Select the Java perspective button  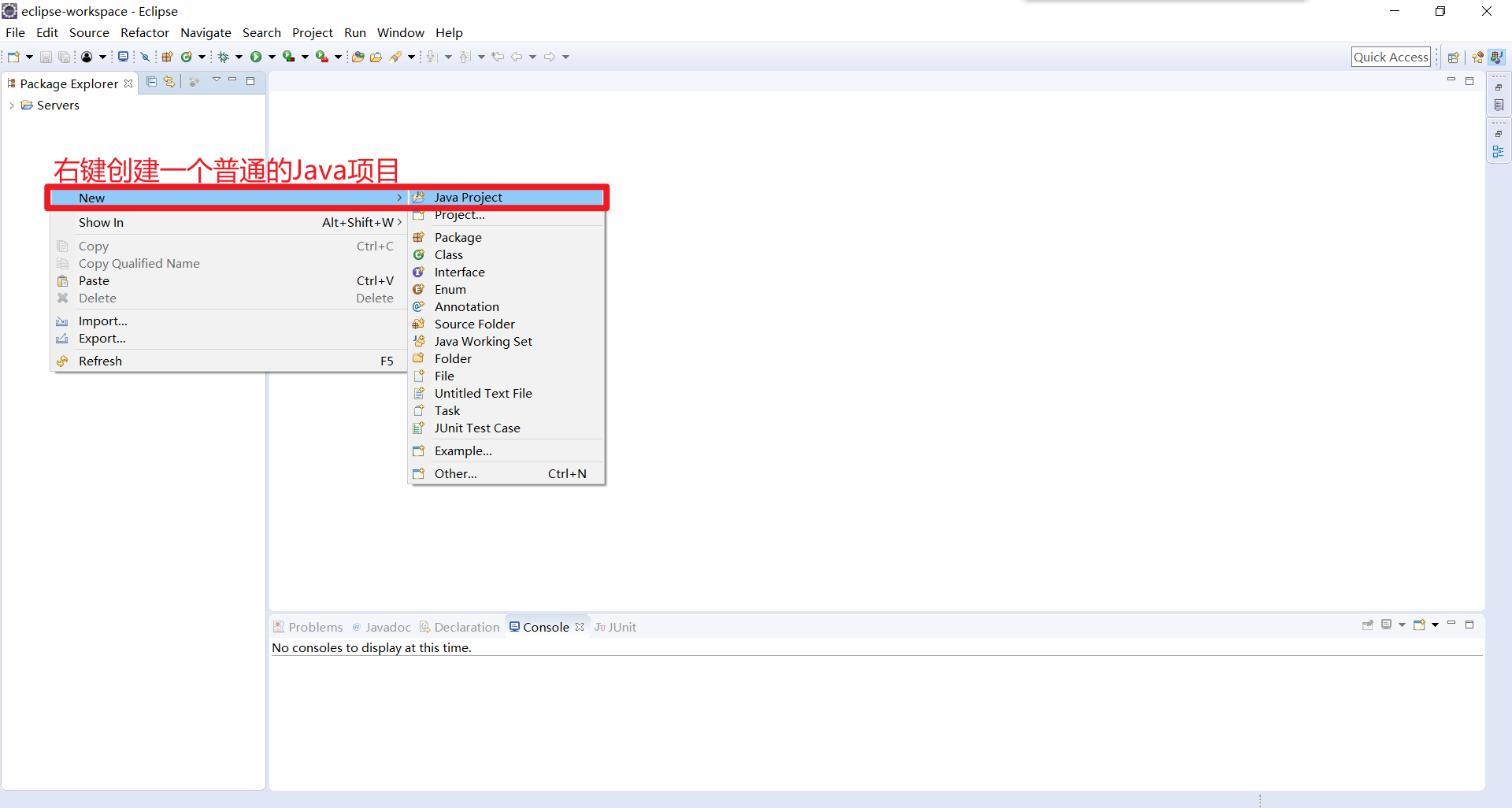click(x=1497, y=57)
